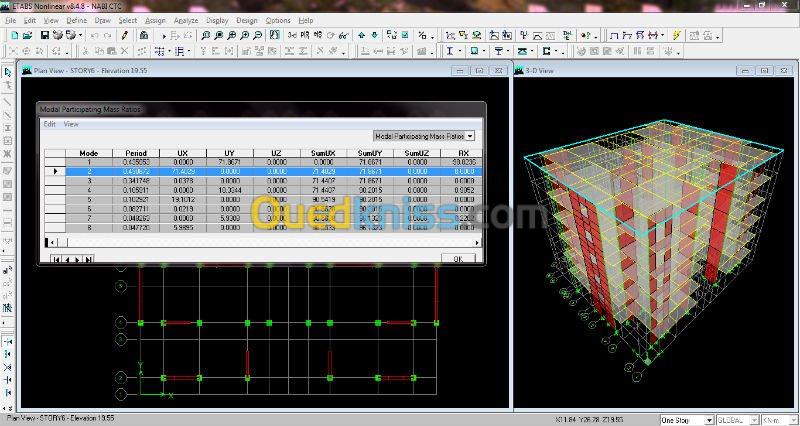Click the Run Design lightning bolt icon

[677, 35]
